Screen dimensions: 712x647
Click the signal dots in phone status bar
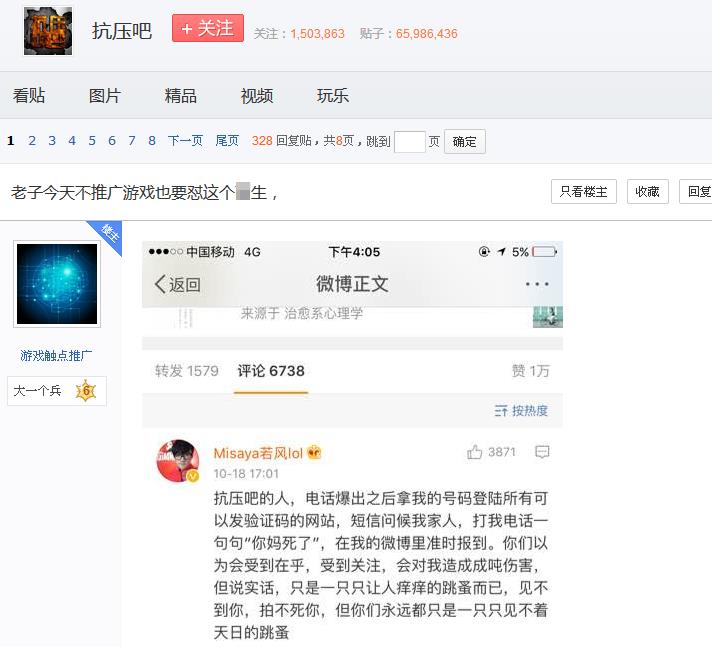click(166, 252)
